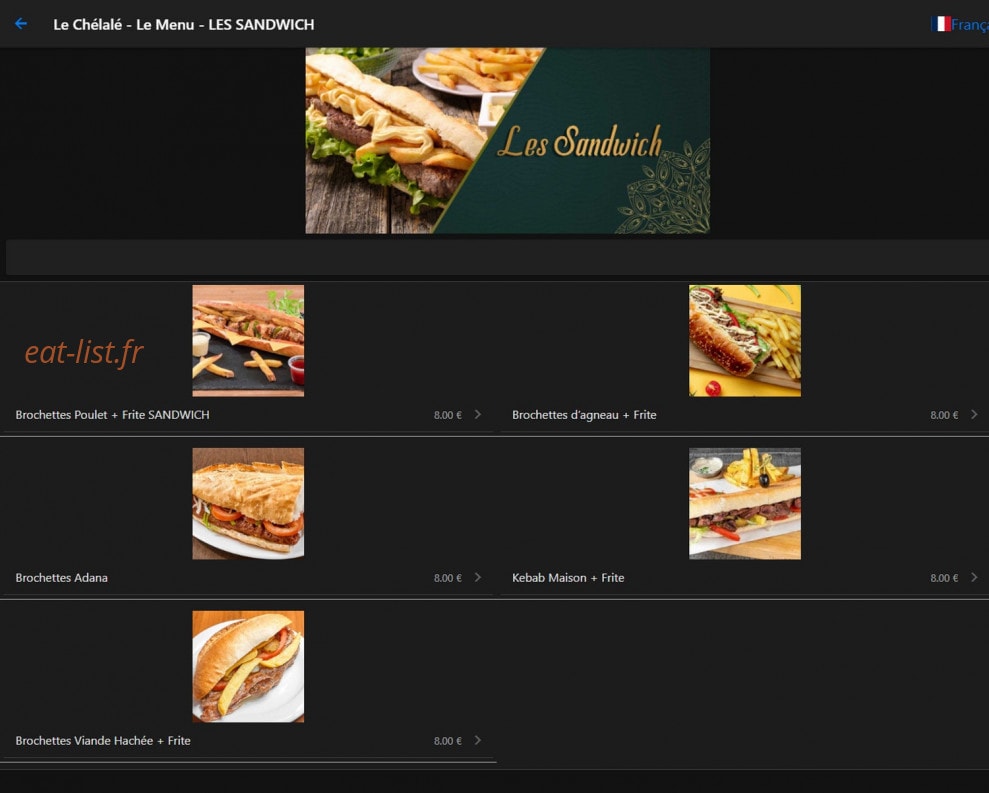This screenshot has height=793, width=989.
Task: Open the Brochettes Poulet sandwich photo
Action: click(248, 341)
